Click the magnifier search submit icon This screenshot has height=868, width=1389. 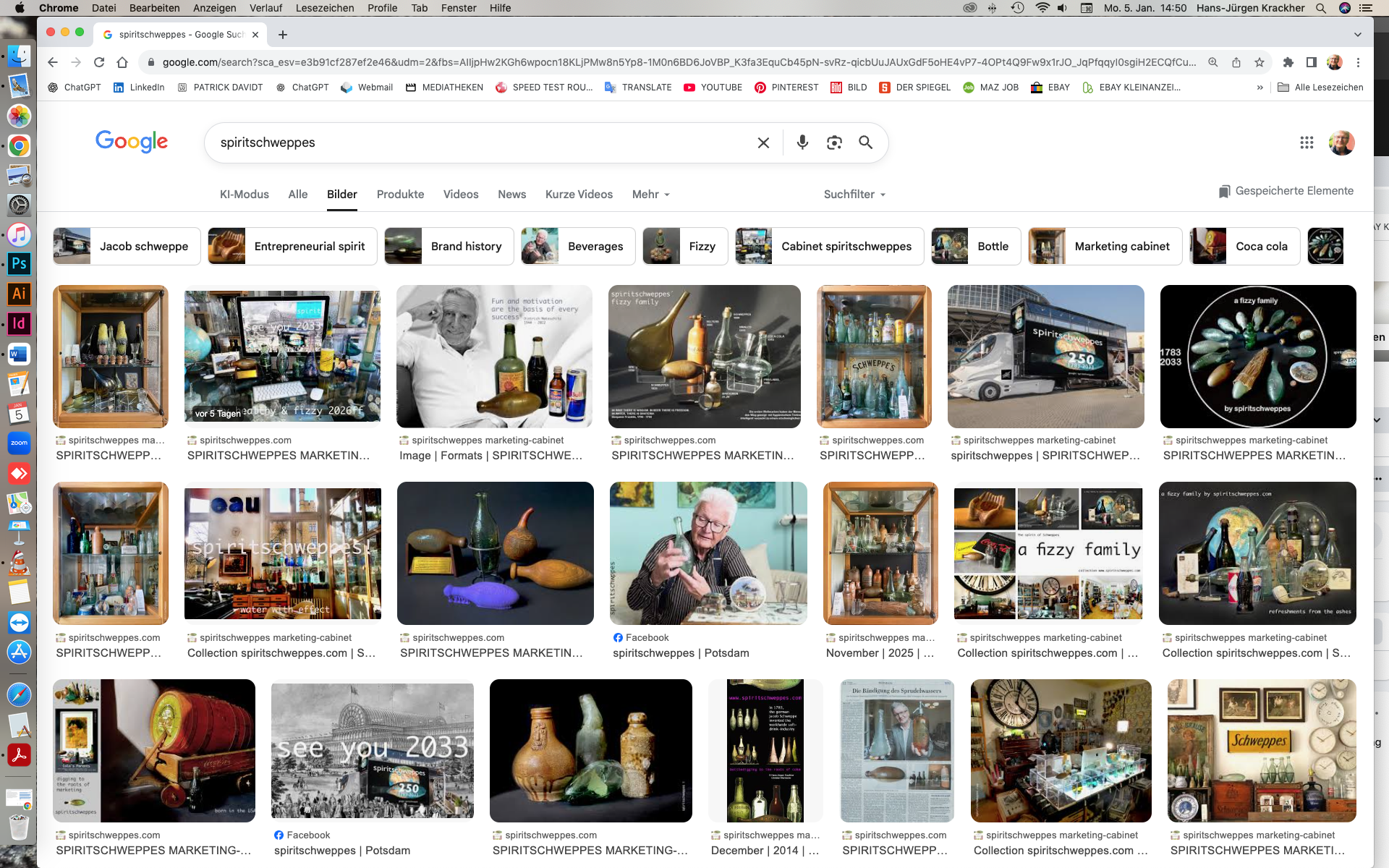[865, 142]
